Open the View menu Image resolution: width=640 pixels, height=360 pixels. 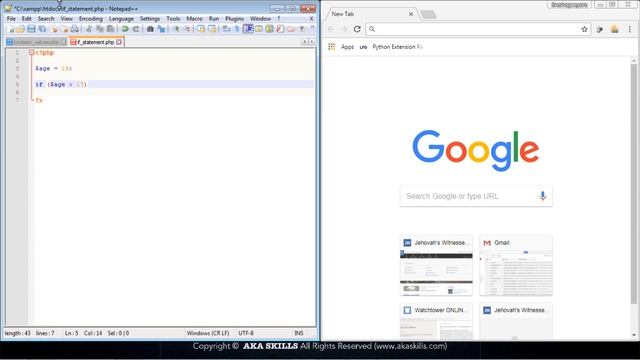[67, 19]
